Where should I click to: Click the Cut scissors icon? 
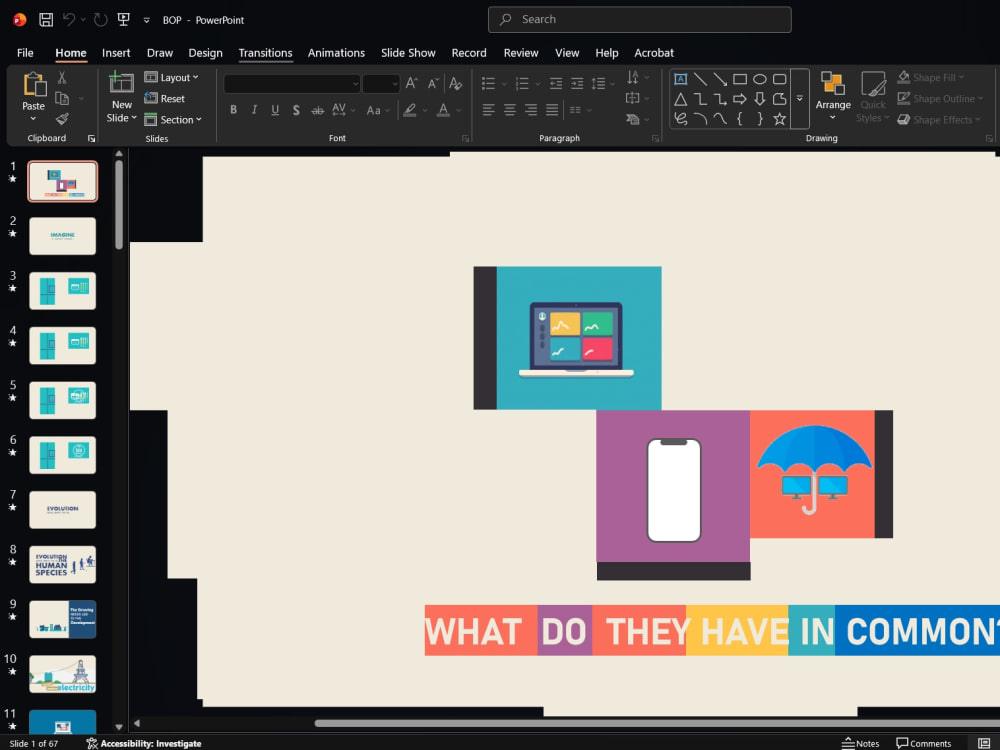click(62, 78)
